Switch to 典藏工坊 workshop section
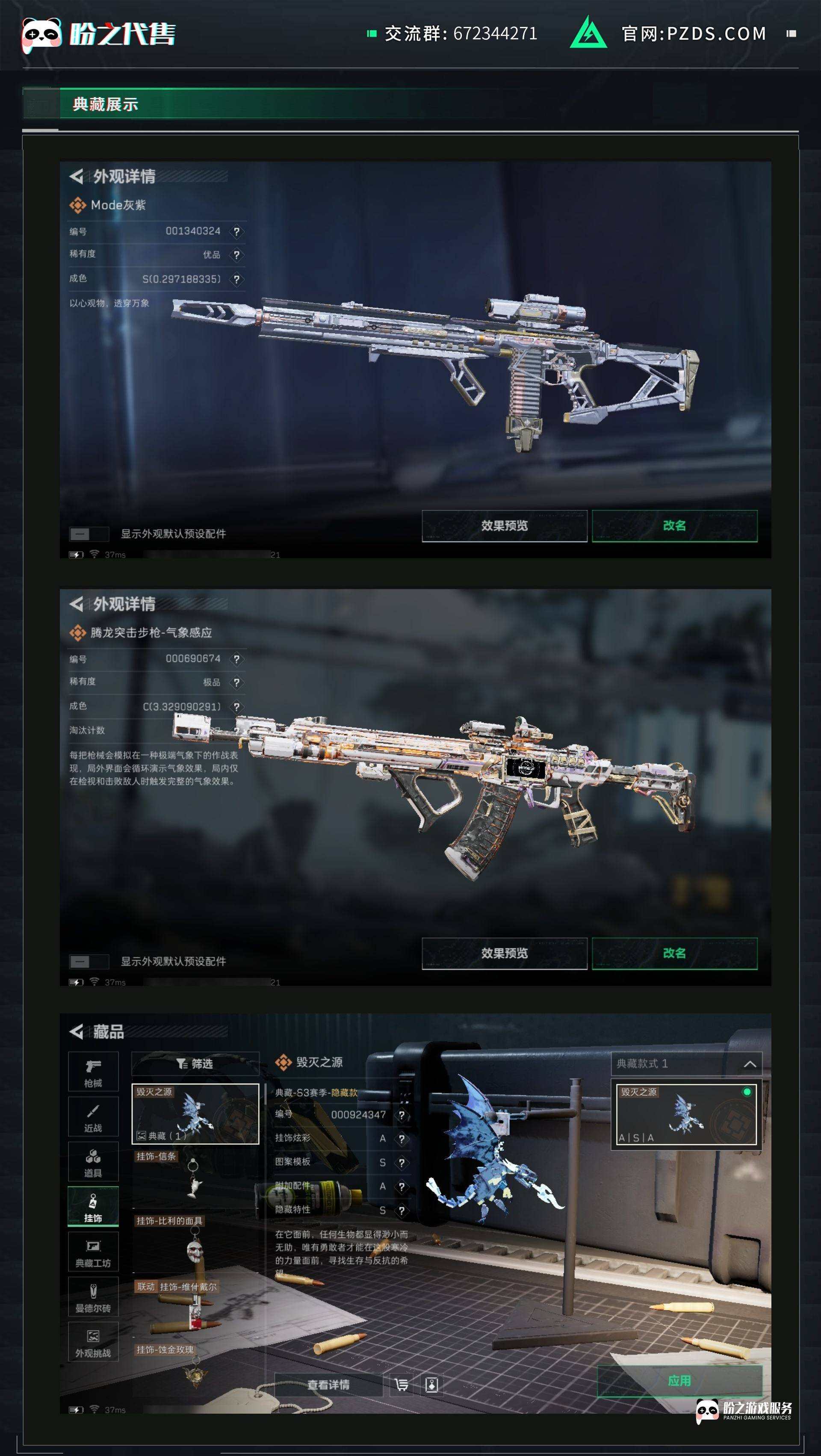The image size is (821, 1456). coord(93,1252)
